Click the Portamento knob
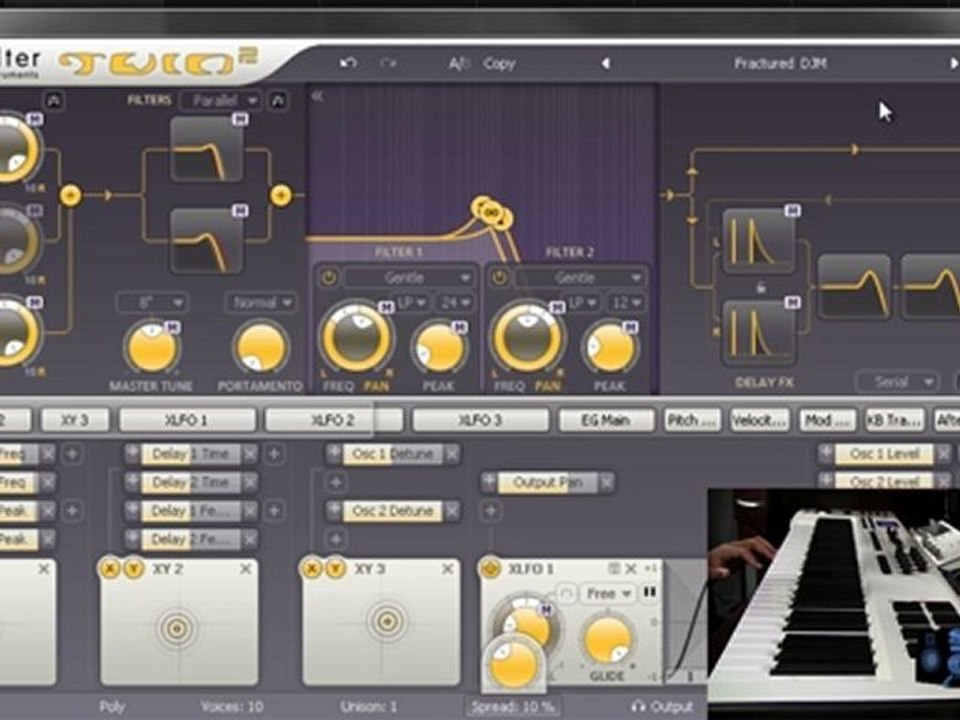The height and width of the screenshot is (720, 960). tap(260, 347)
